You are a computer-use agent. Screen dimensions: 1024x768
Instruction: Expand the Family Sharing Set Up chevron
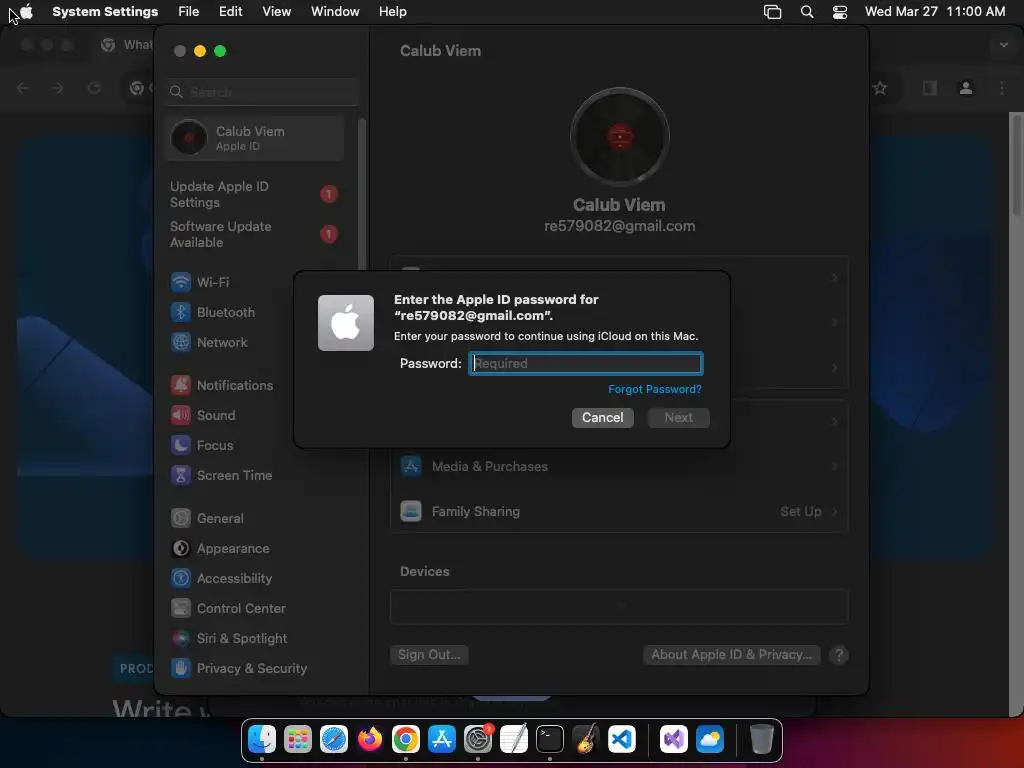pos(835,511)
